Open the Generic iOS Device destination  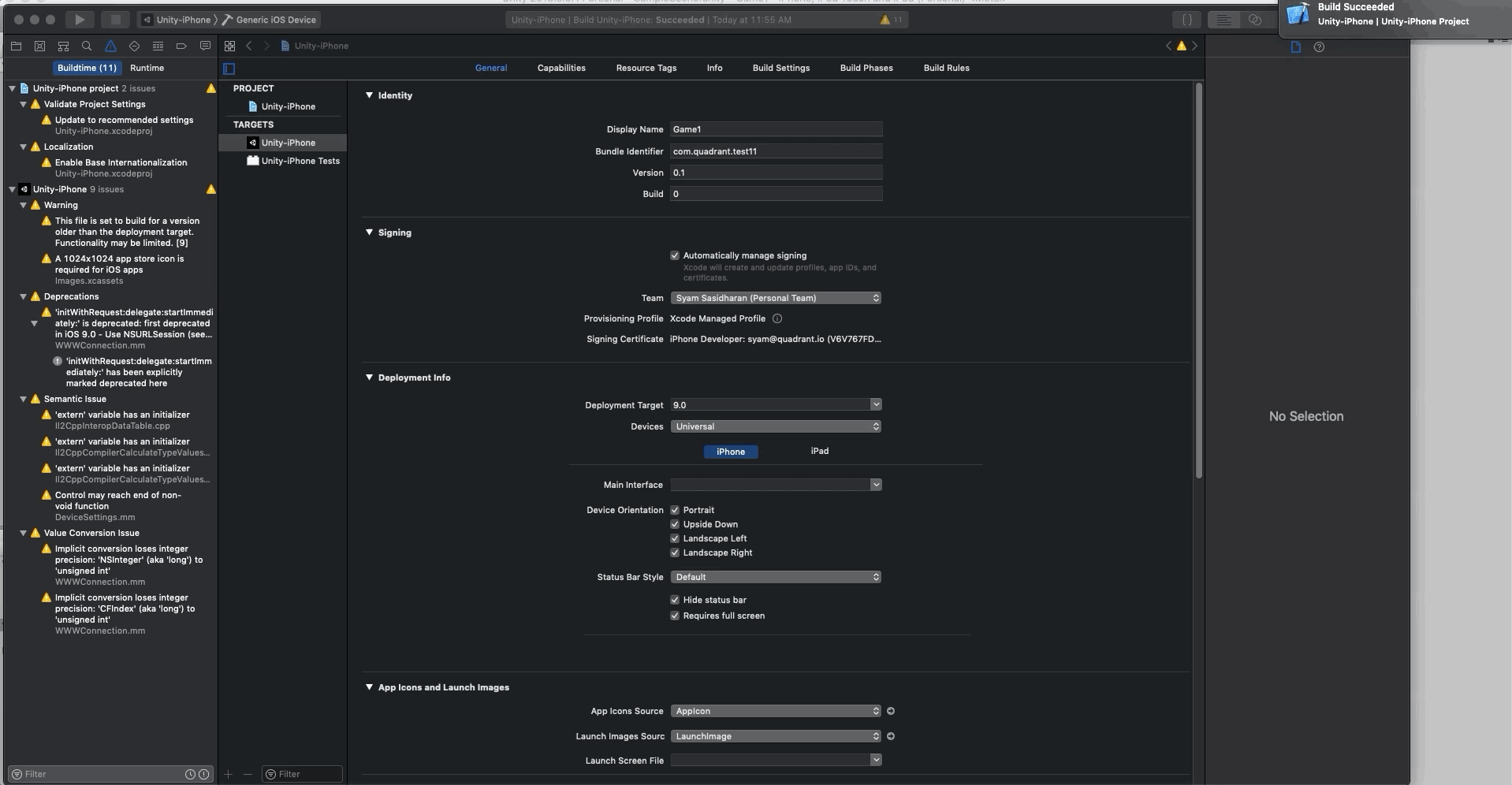click(270, 20)
